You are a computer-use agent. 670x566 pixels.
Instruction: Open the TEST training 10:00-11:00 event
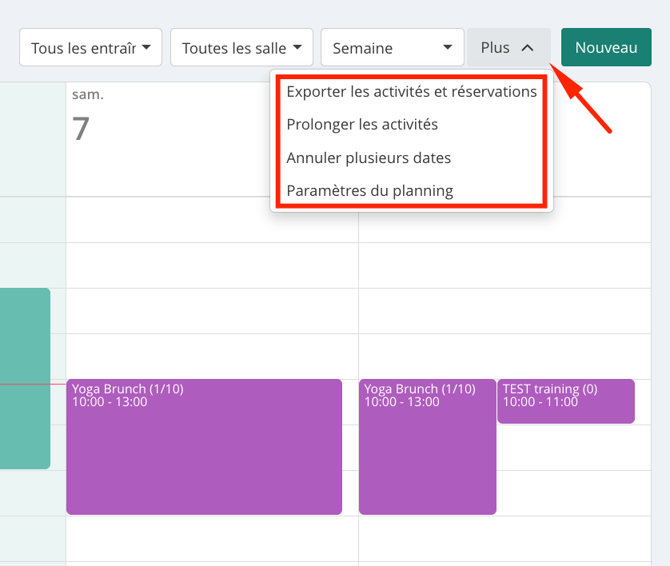566,401
